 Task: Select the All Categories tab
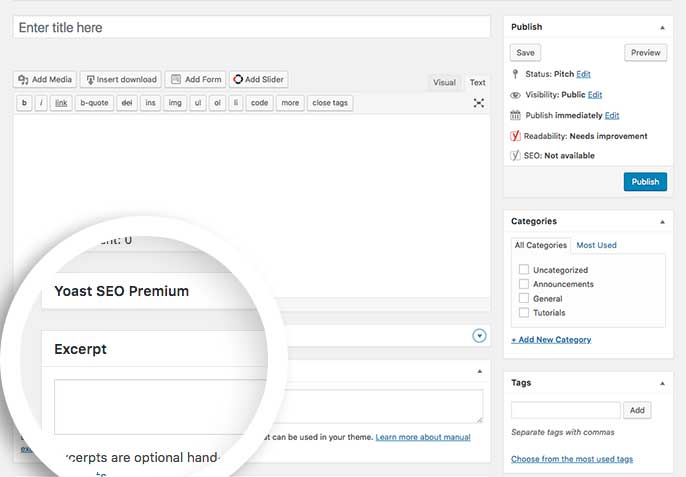pyautogui.click(x=541, y=246)
